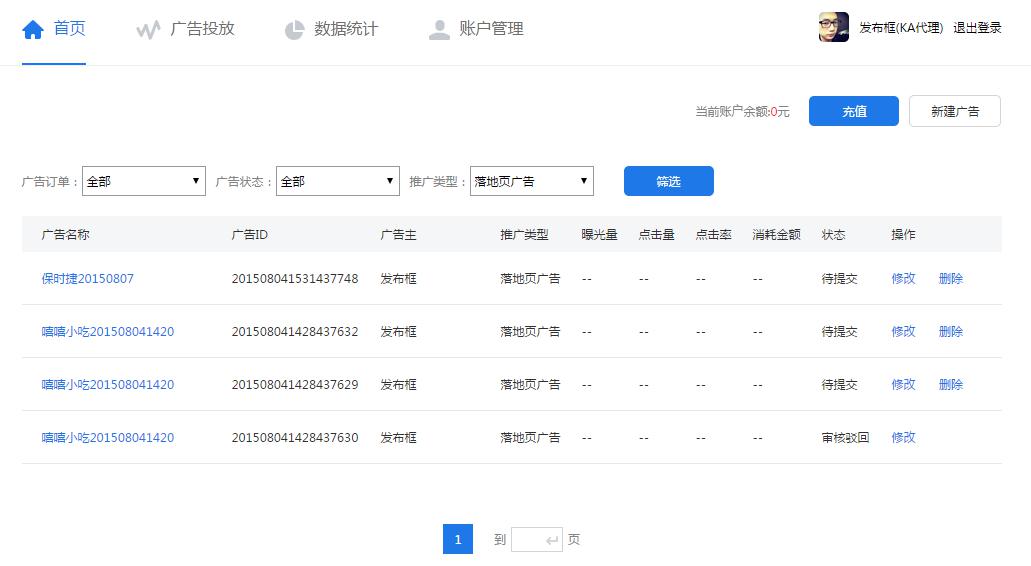Click the 广告投放 waveform icon

[x=148, y=30]
